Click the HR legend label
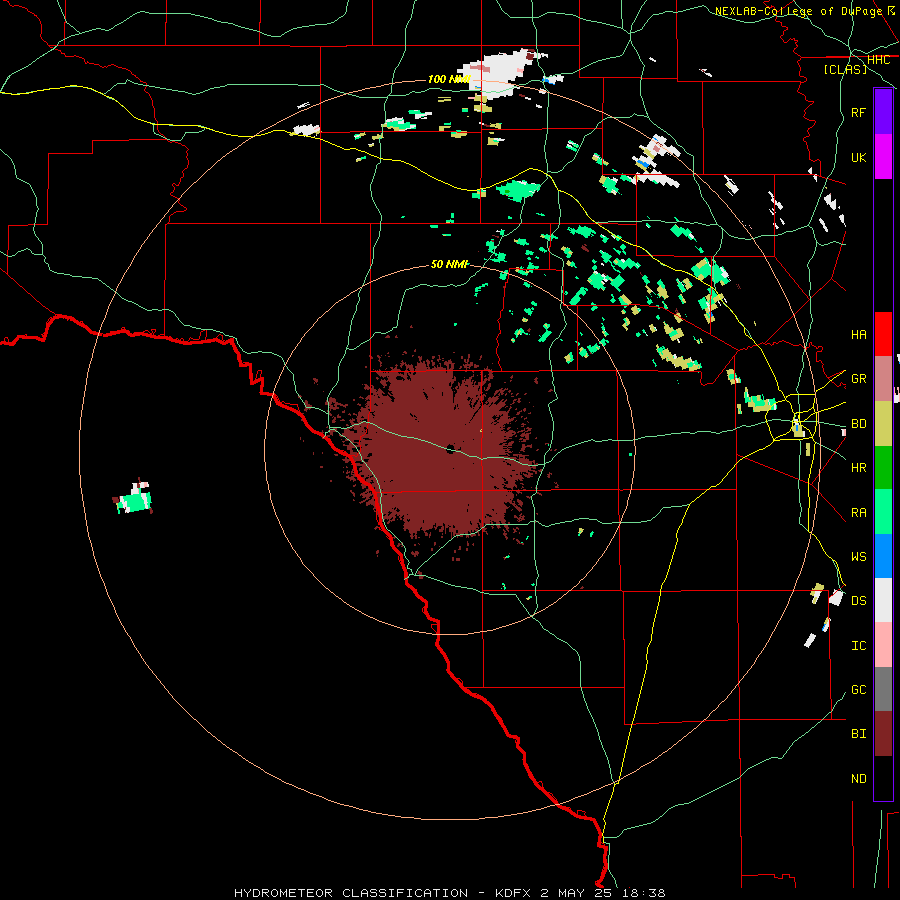Viewport: 900px width, 900px height. click(x=858, y=468)
